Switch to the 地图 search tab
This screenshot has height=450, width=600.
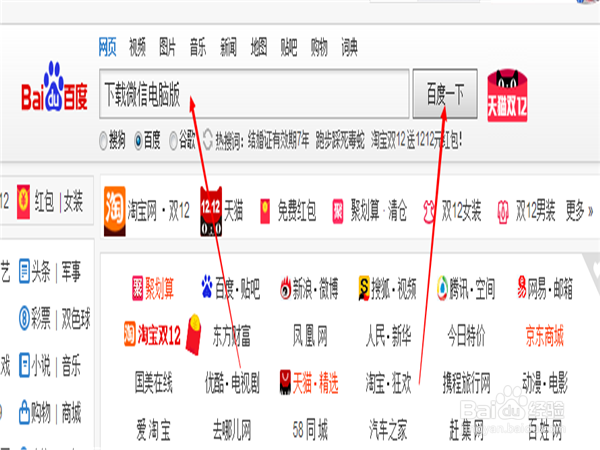[x=259, y=47]
